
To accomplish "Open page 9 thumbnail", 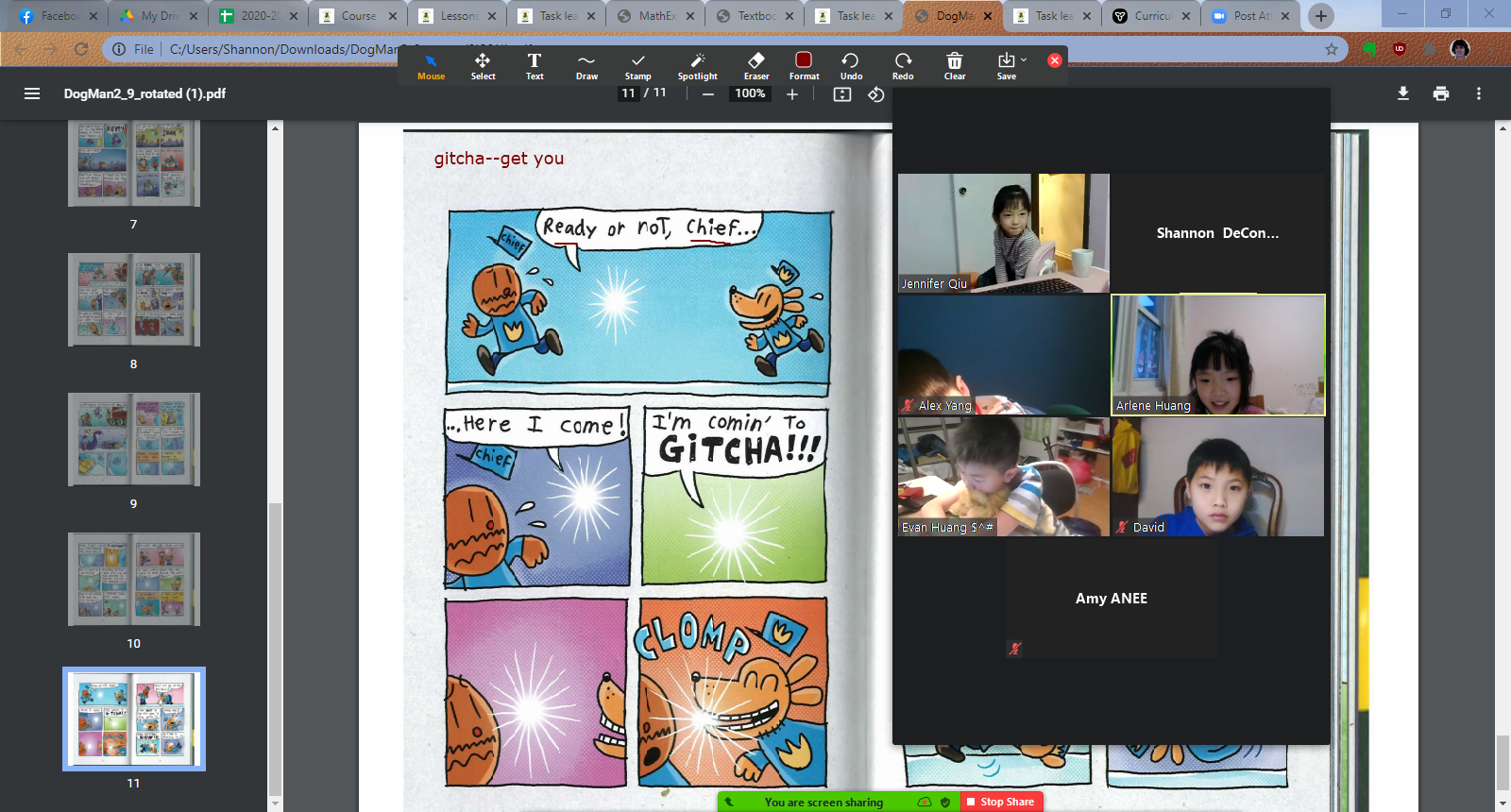I will pyautogui.click(x=133, y=440).
